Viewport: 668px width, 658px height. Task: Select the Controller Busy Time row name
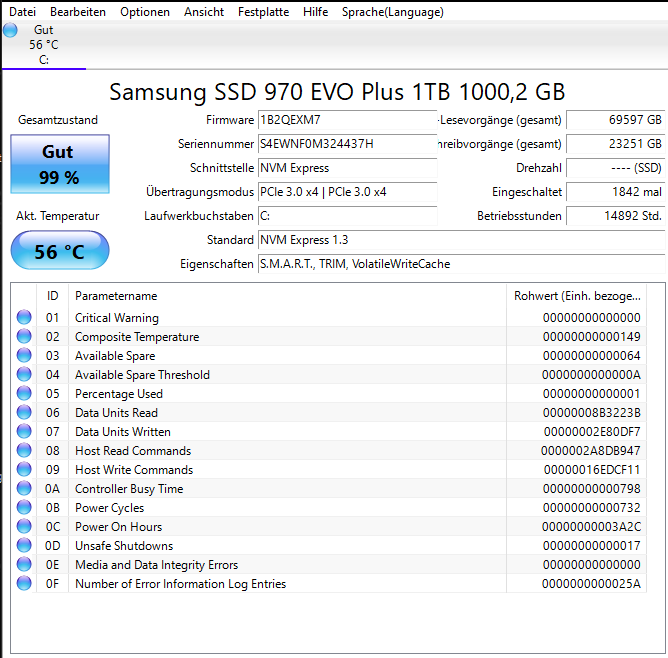(x=129, y=489)
